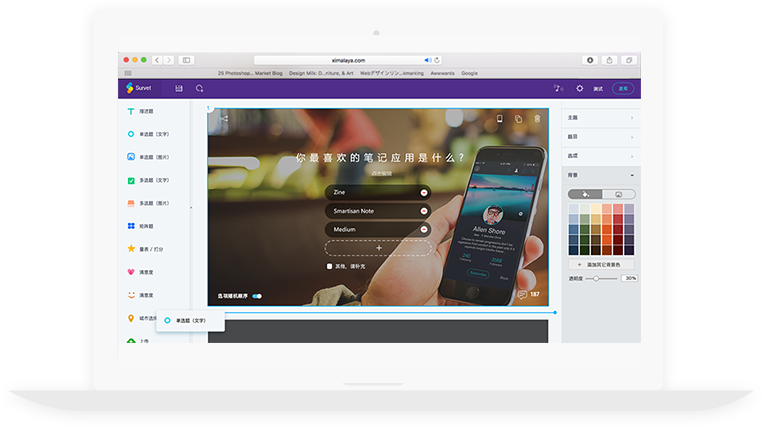The height and width of the screenshot is (427, 762).
Task: Click the Safari share button
Action: (609, 60)
